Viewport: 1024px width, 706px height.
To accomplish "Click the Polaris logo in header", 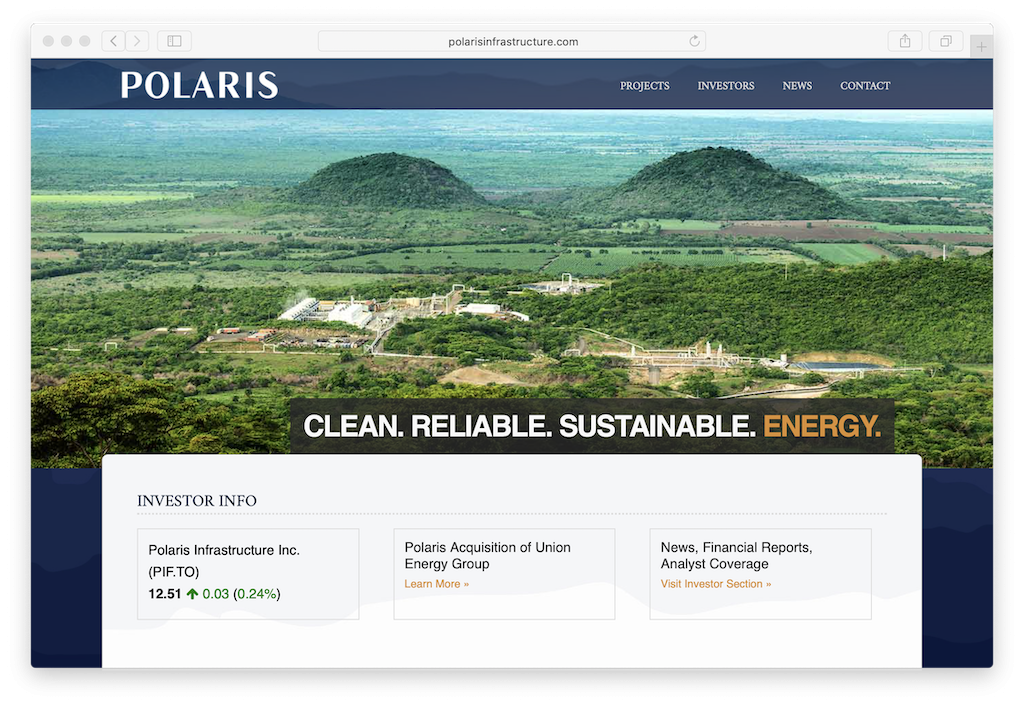I will (x=199, y=85).
